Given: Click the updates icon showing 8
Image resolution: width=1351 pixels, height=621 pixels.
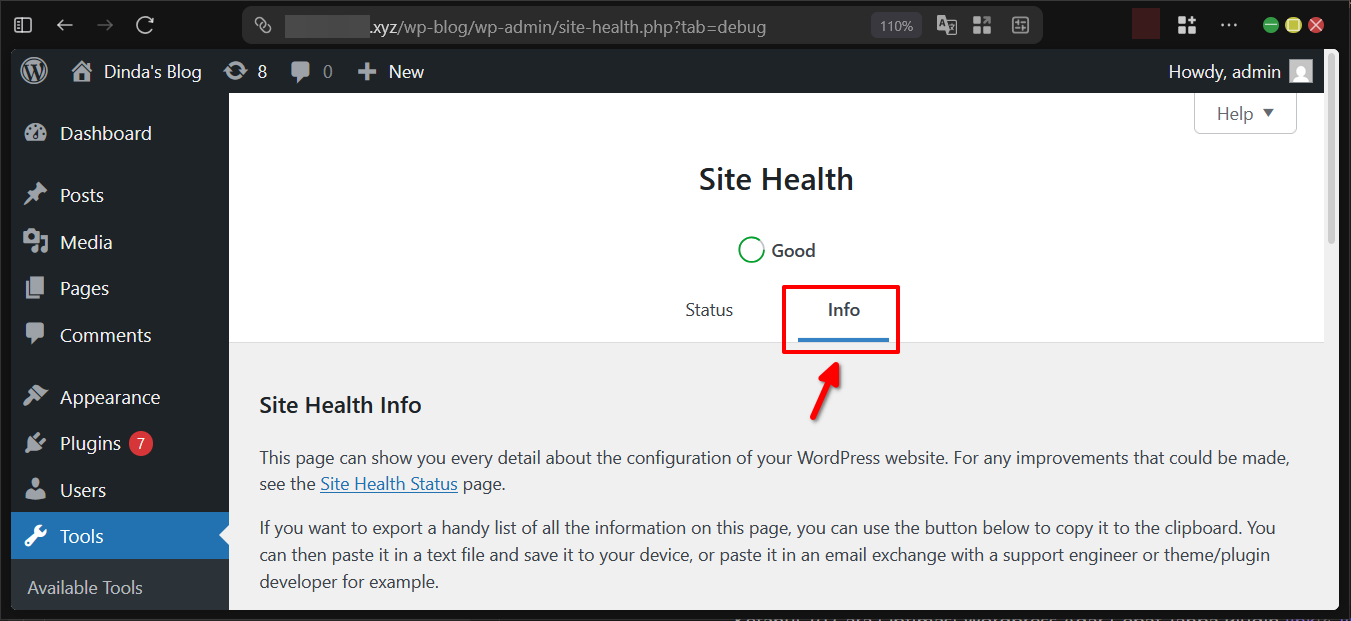Looking at the screenshot, I should click(244, 70).
